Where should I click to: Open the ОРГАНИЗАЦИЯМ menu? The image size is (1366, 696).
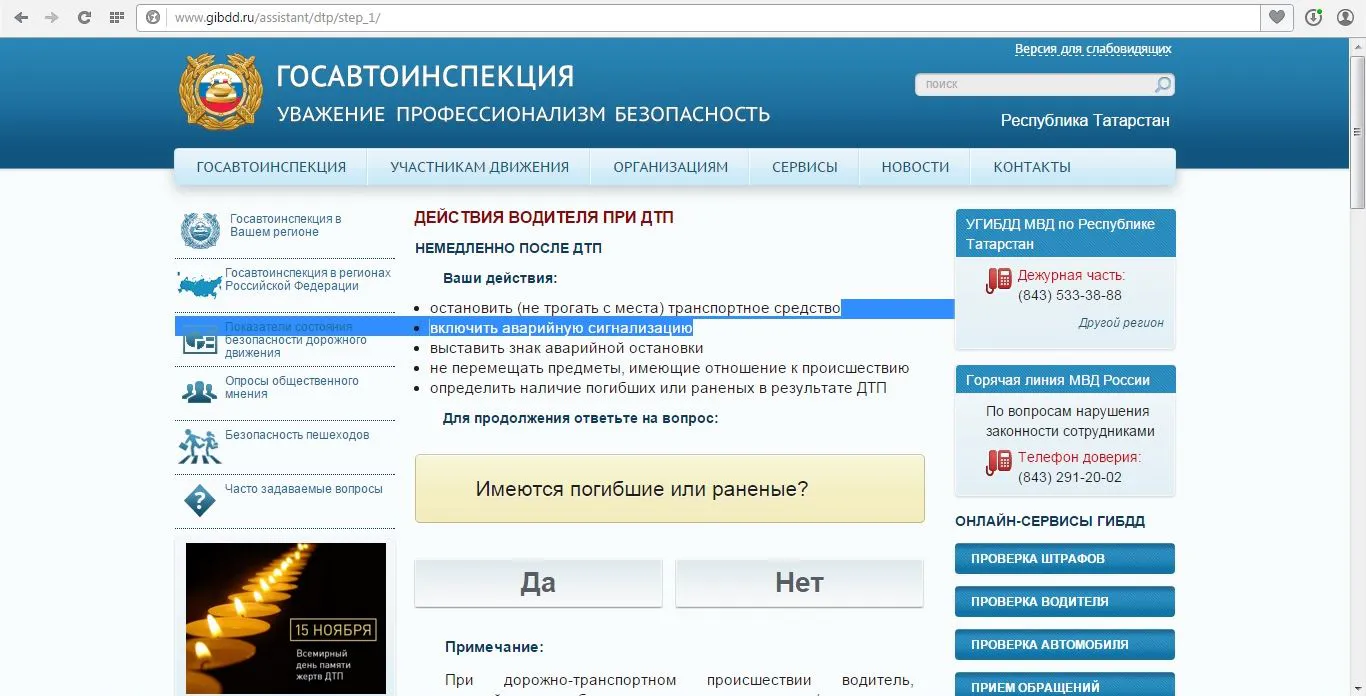(x=670, y=167)
